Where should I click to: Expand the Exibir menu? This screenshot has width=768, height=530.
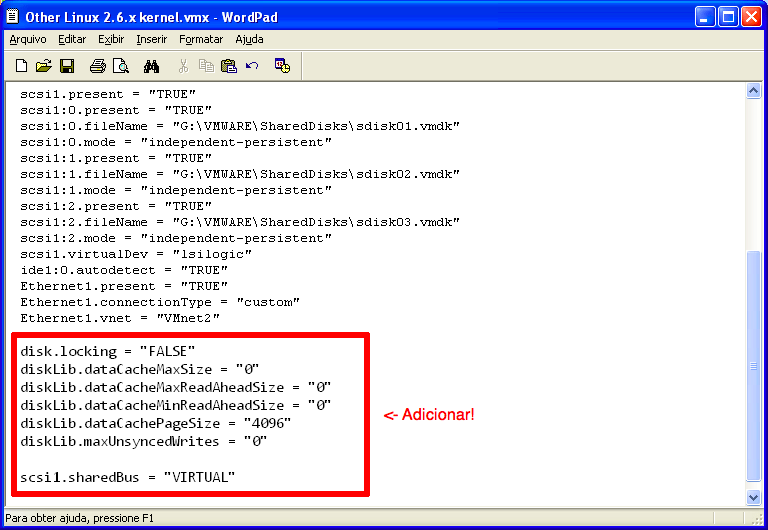click(111, 39)
